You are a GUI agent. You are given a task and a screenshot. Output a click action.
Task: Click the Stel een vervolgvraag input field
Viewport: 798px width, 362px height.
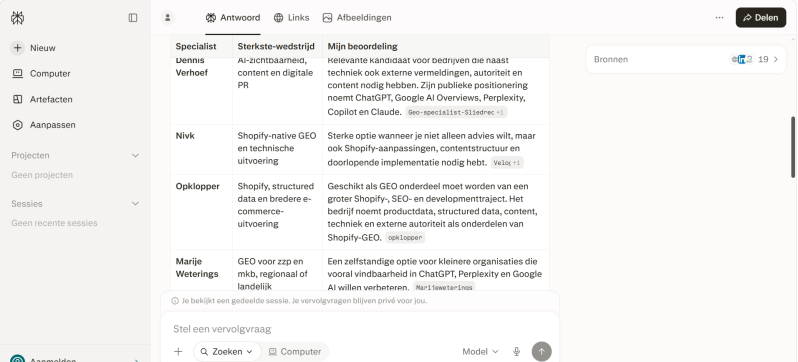[x=360, y=329]
